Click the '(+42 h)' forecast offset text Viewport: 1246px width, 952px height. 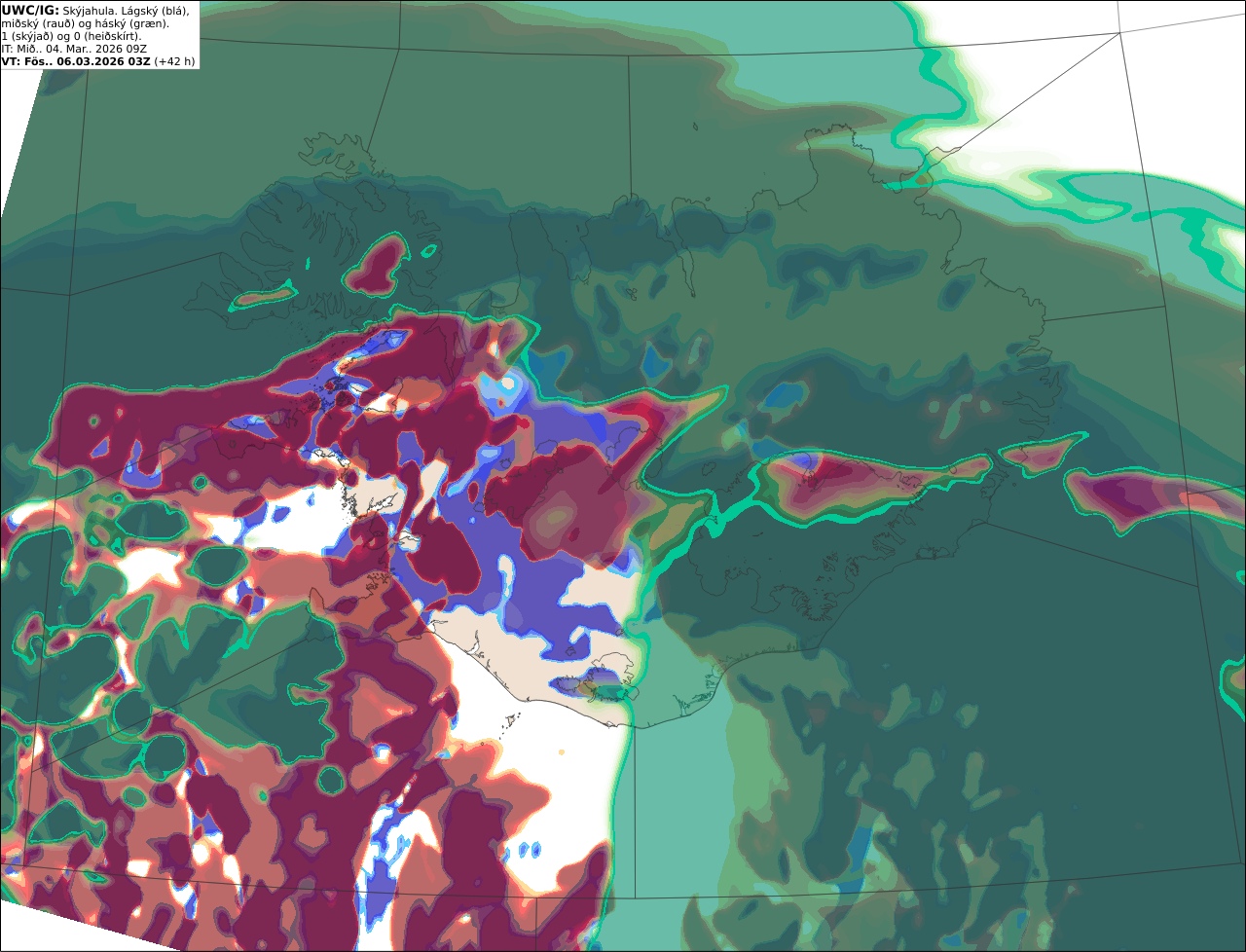[174, 61]
